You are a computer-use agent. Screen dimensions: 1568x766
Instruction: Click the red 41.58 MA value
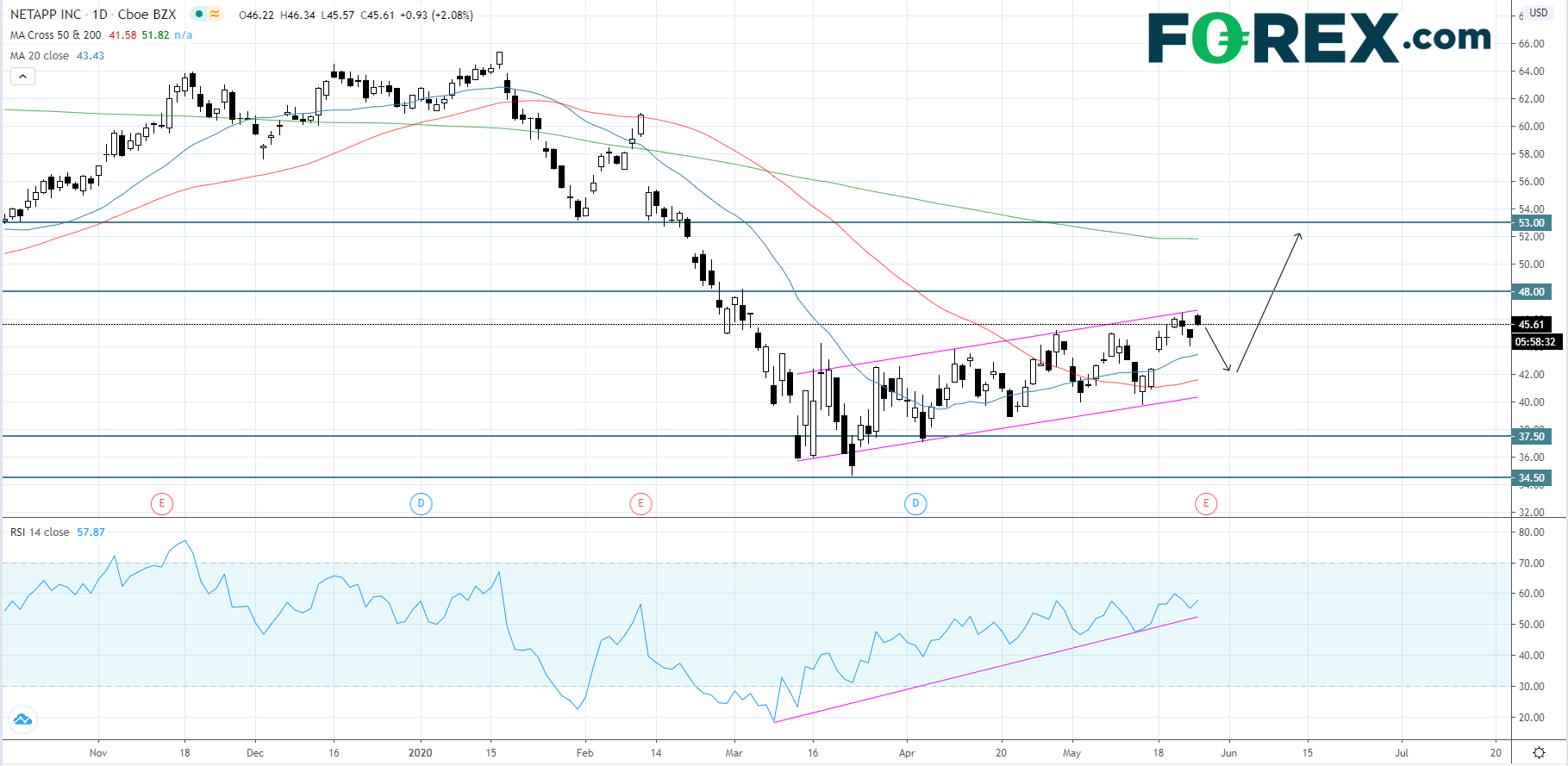[122, 35]
